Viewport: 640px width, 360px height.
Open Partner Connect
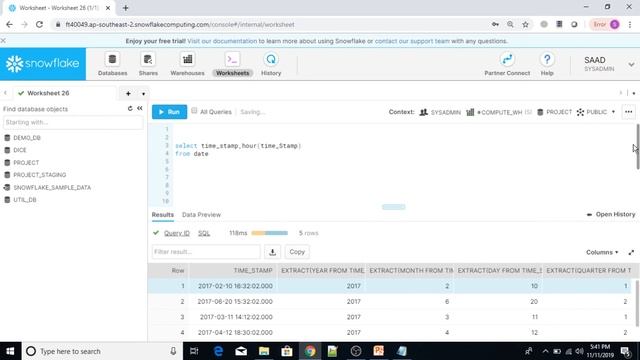click(507, 64)
